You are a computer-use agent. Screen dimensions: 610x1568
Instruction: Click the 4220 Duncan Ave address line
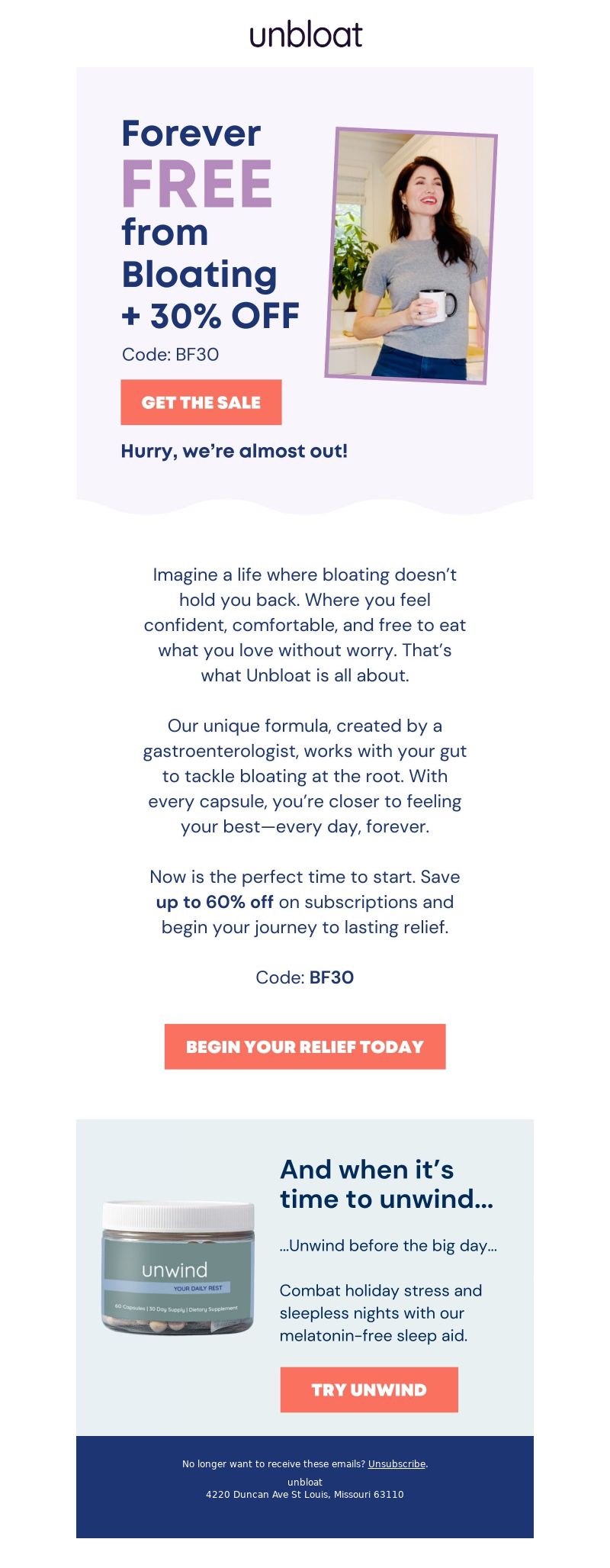(x=305, y=1494)
